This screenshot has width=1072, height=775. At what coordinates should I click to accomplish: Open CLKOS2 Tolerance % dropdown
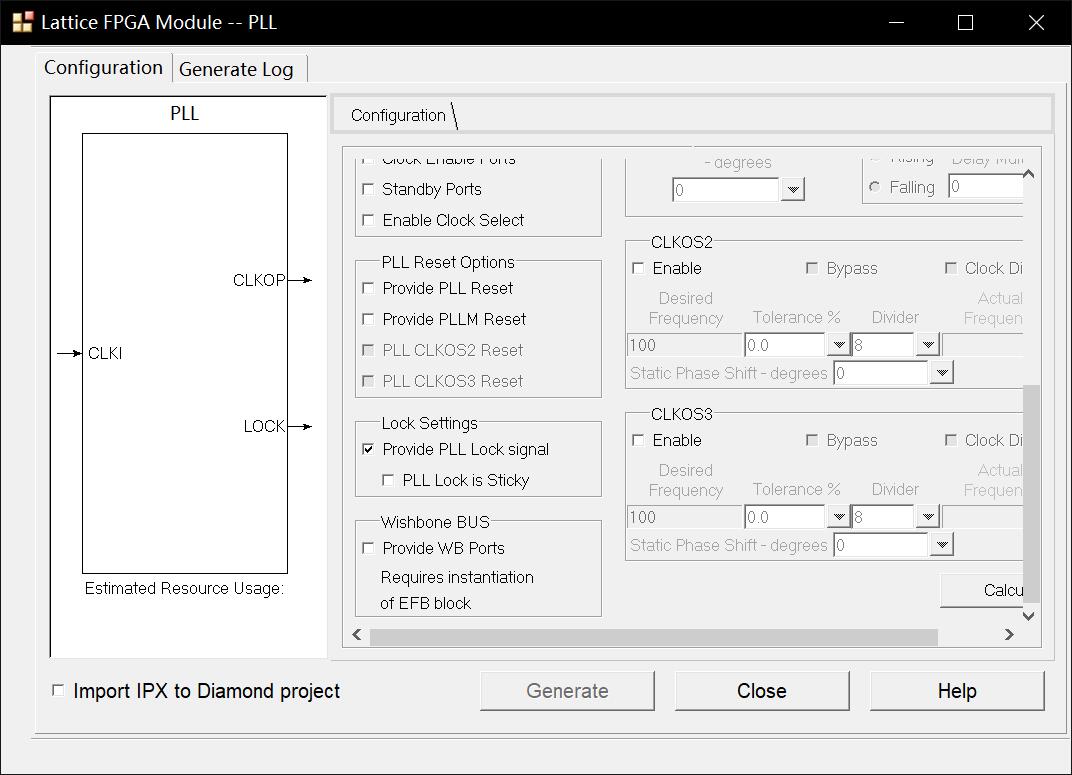point(838,344)
